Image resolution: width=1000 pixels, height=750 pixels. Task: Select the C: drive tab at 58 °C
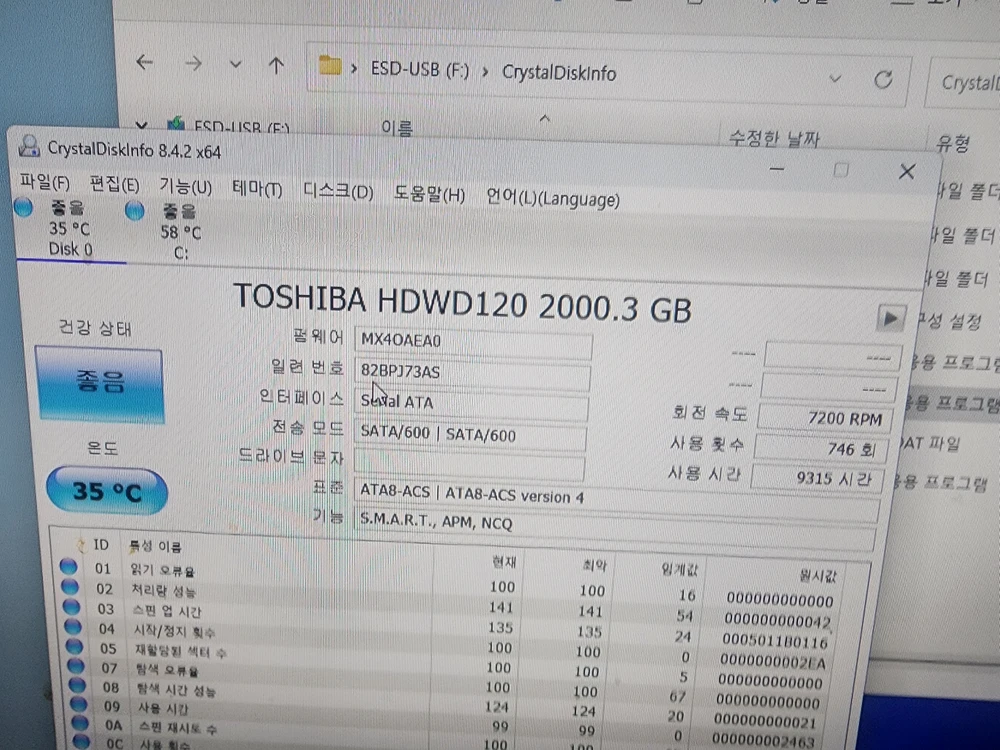tap(180, 232)
